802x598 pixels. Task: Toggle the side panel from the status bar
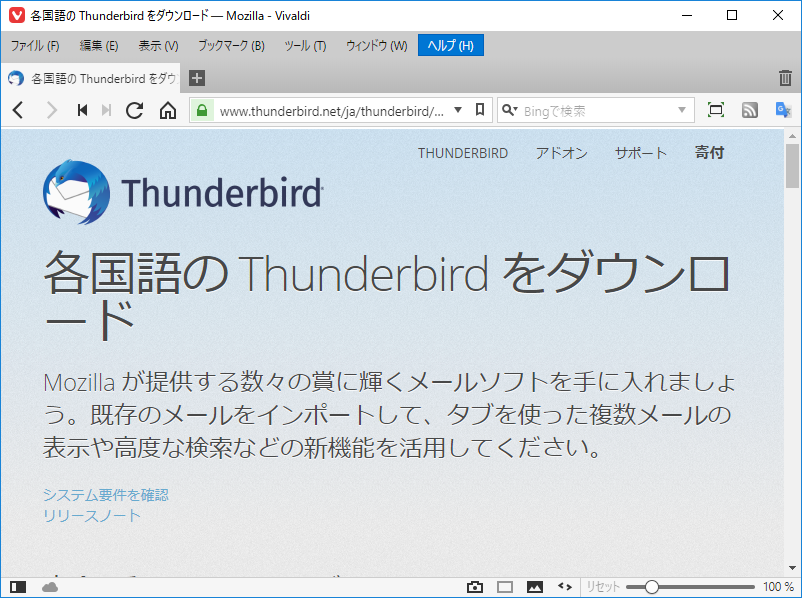(18, 587)
